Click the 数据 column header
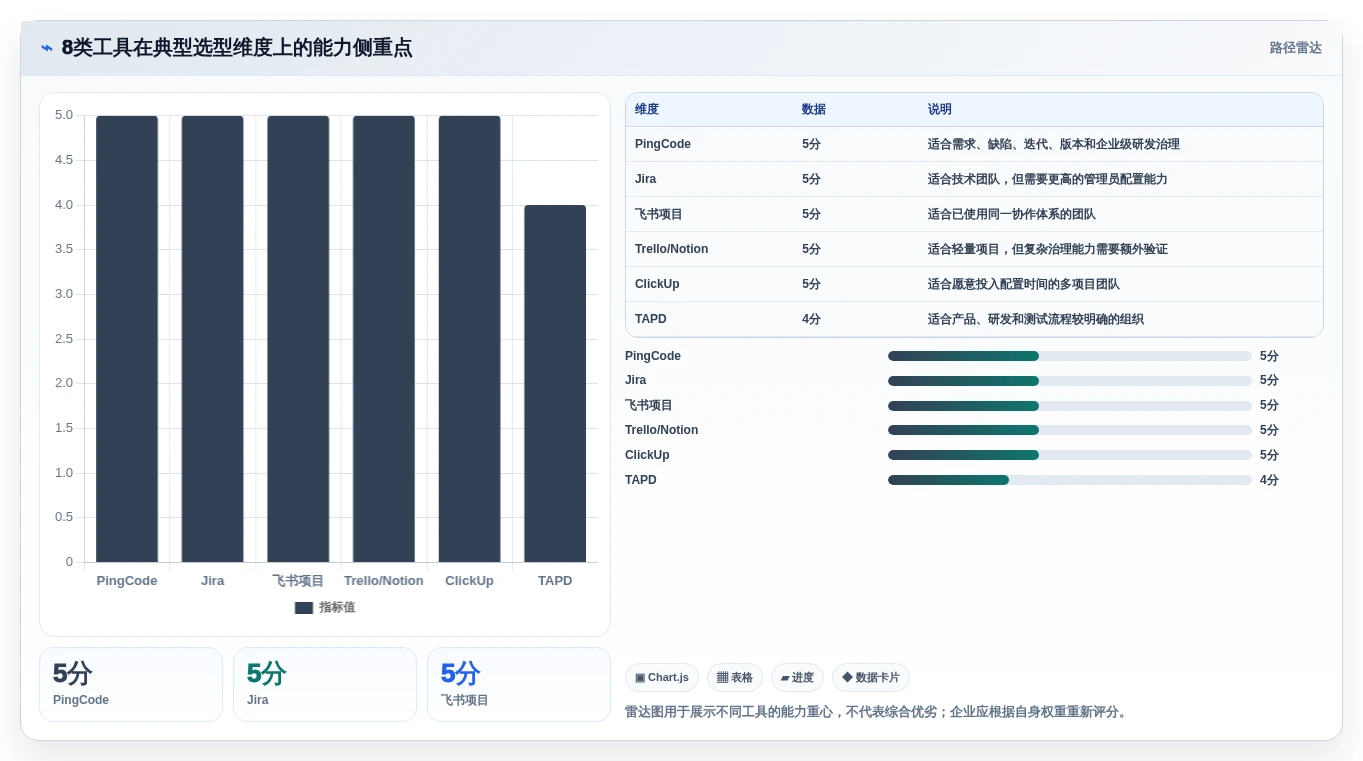This screenshot has height=761, width=1363. point(814,110)
